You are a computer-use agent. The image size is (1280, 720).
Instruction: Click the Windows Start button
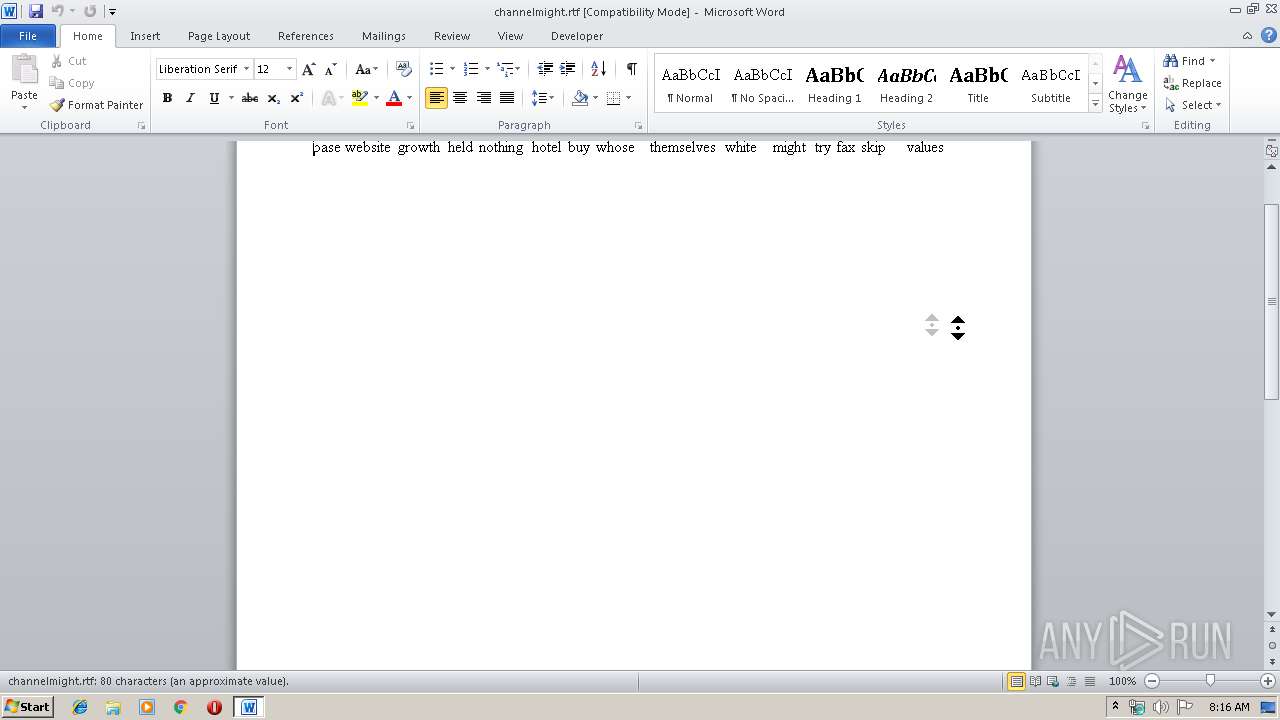pyautogui.click(x=28, y=707)
